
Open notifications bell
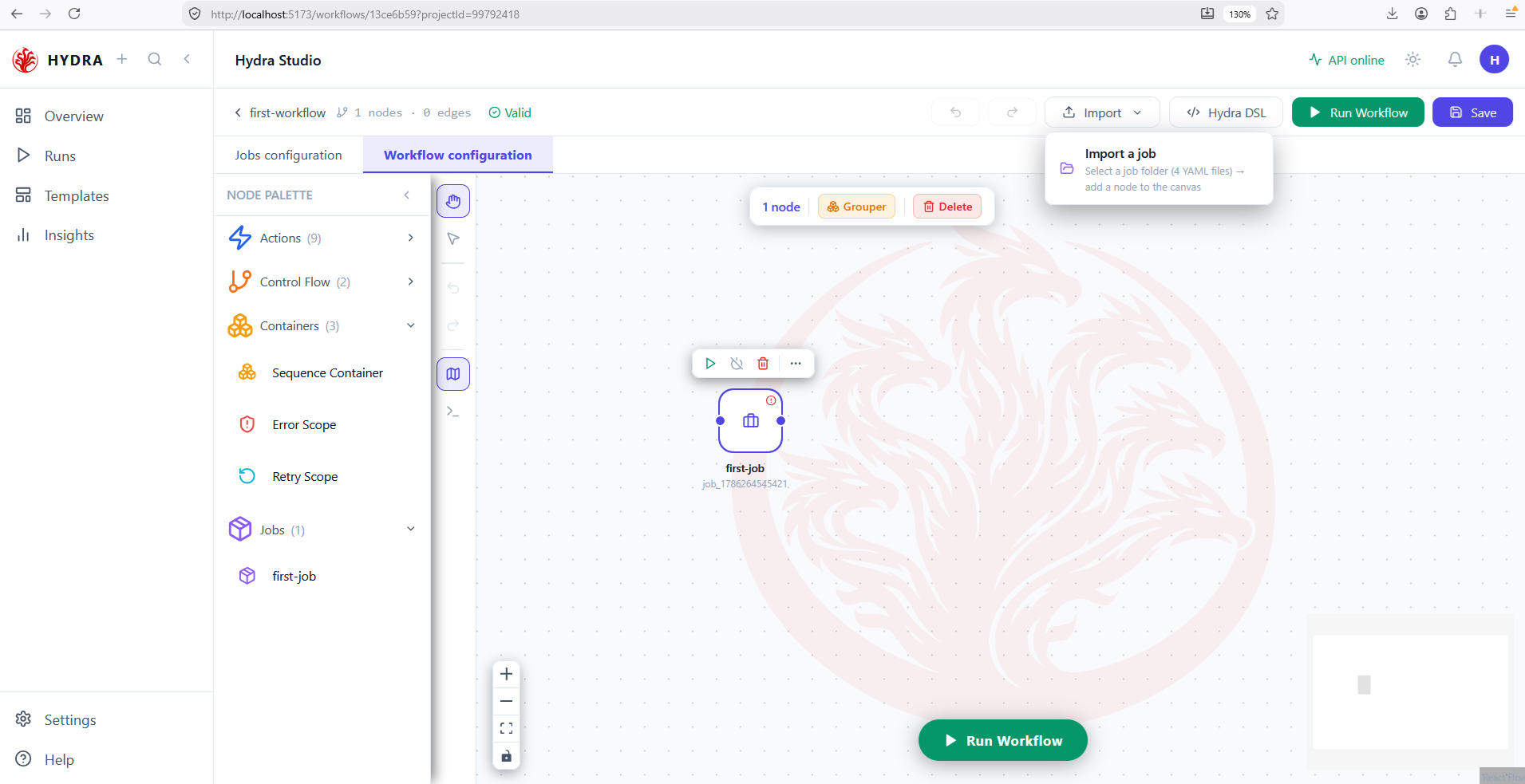tap(1455, 60)
